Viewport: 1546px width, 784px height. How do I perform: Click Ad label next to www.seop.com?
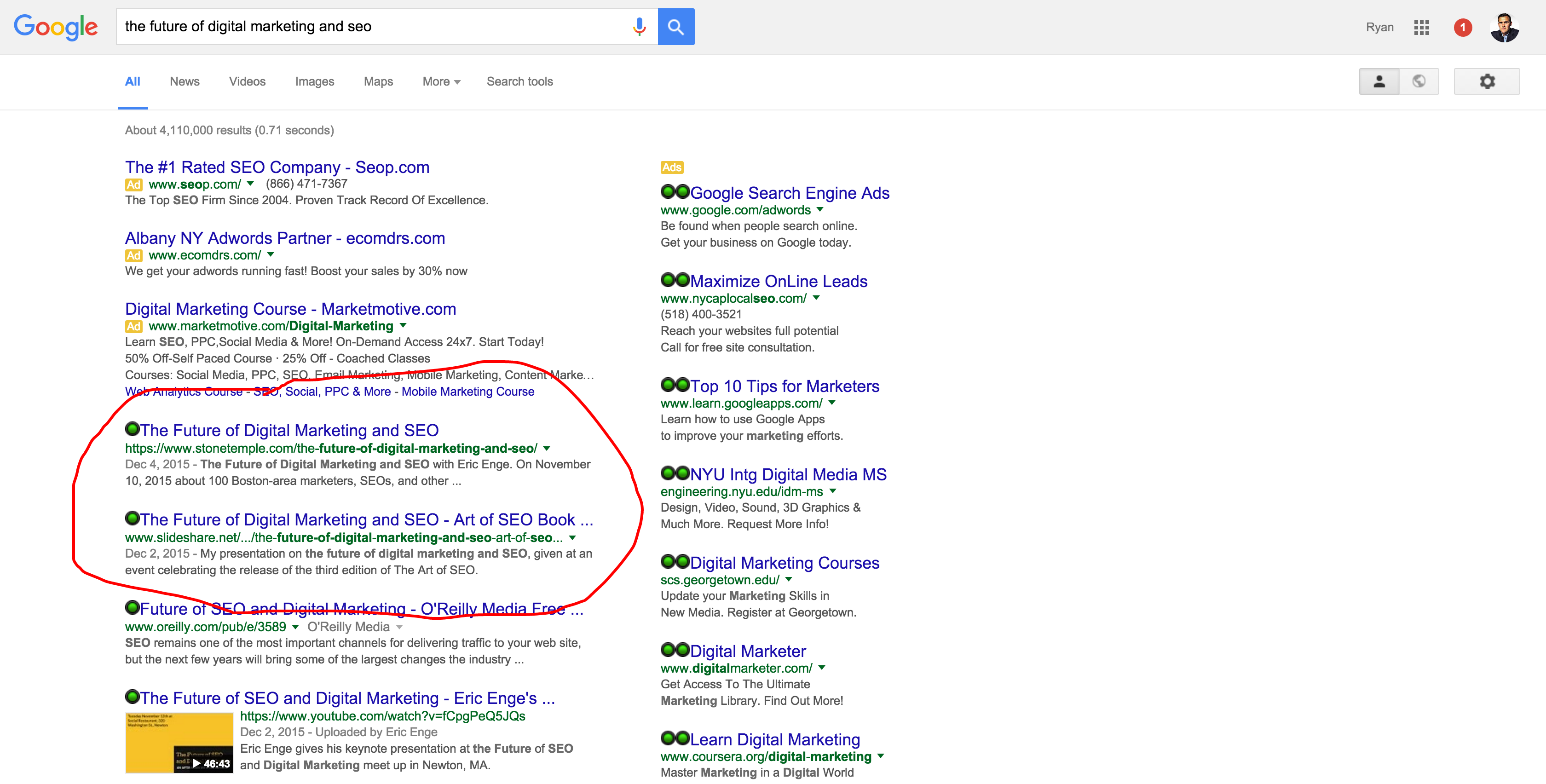pyautogui.click(x=133, y=184)
